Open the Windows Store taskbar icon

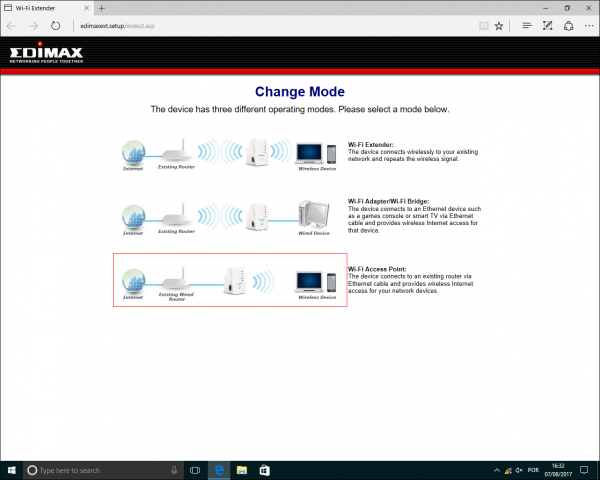264,470
